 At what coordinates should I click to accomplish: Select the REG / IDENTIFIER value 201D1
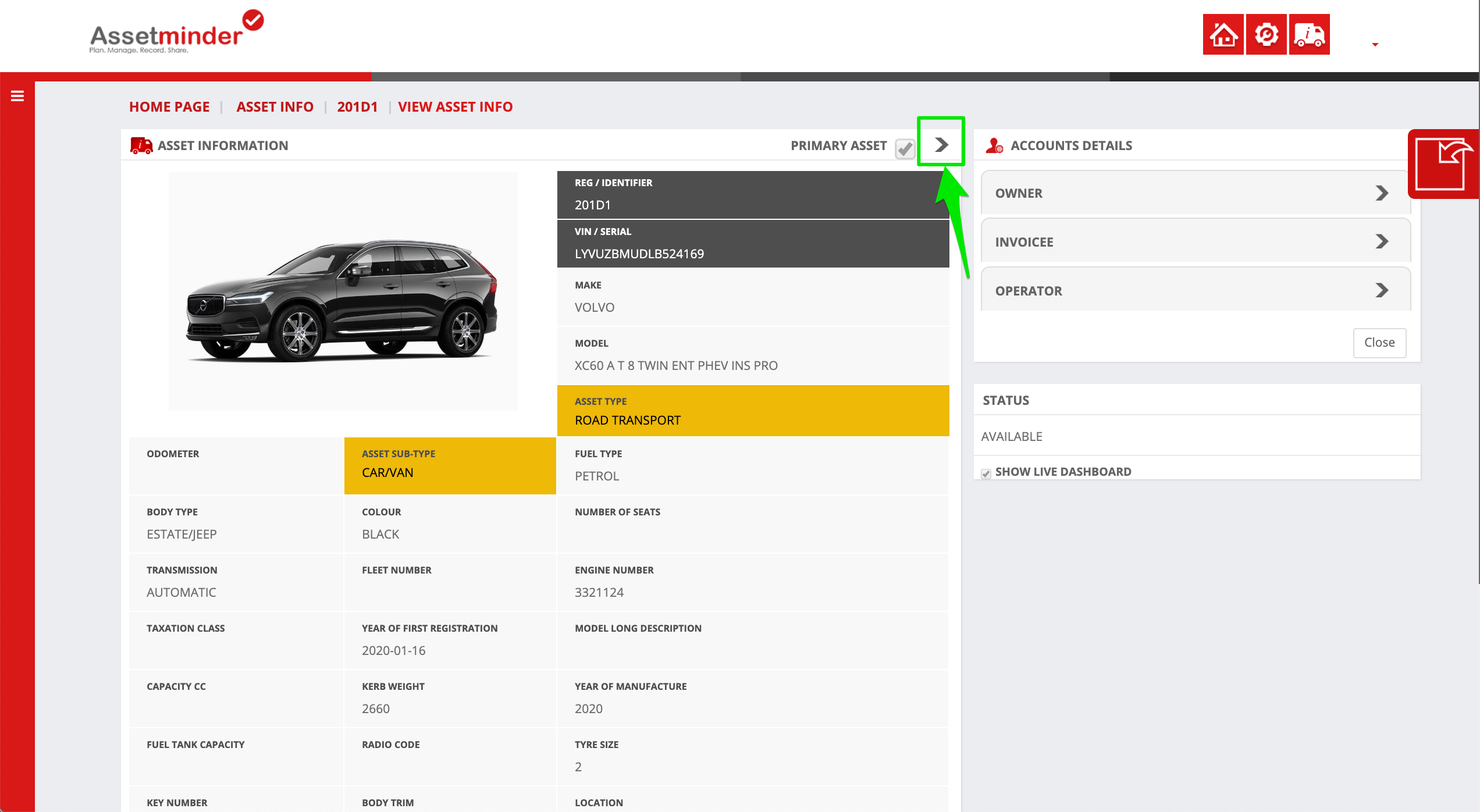[592, 205]
